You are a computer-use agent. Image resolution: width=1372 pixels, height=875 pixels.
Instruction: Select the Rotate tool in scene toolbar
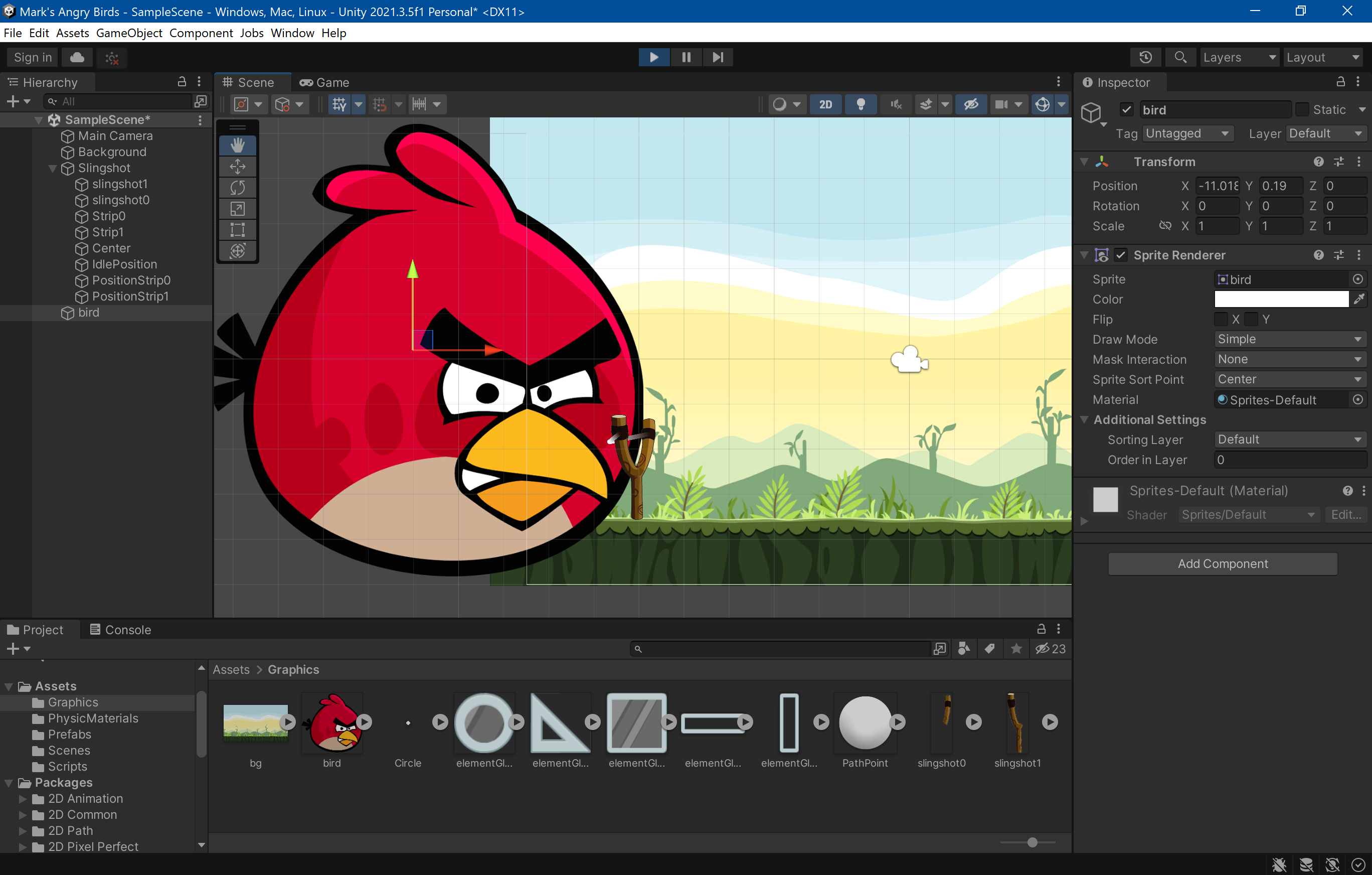[x=238, y=188]
